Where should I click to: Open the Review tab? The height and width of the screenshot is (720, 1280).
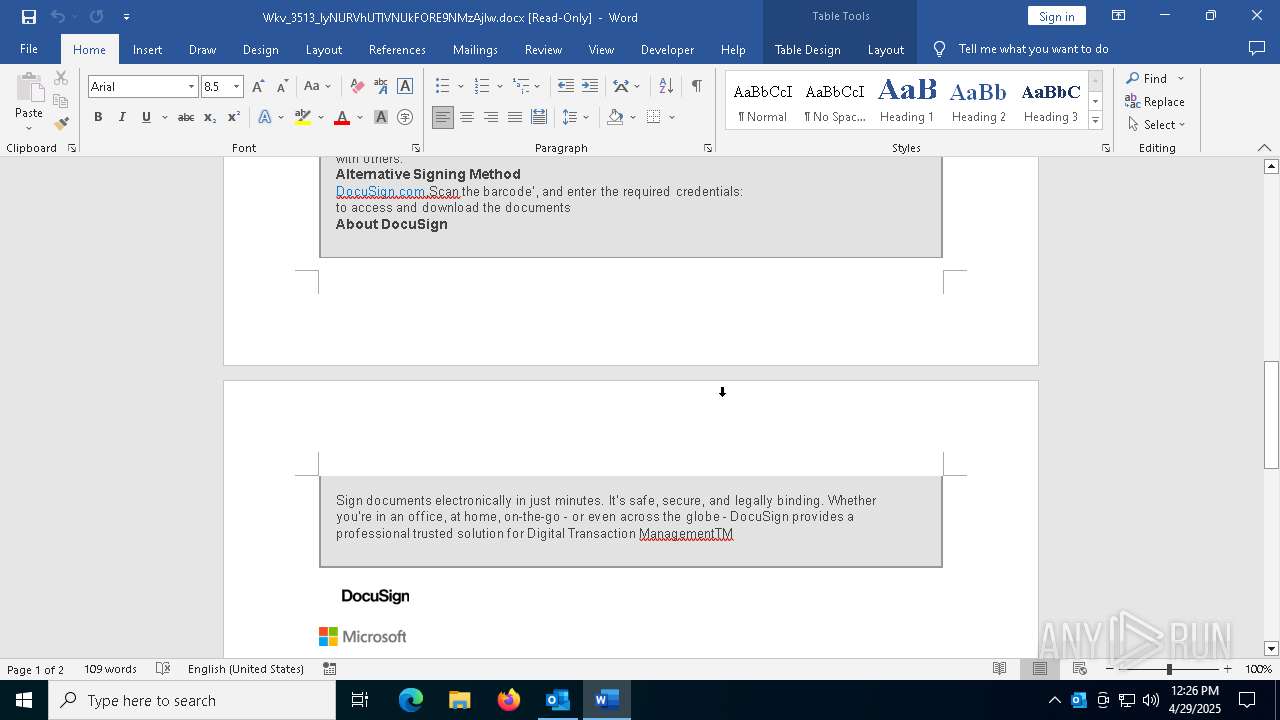click(543, 49)
